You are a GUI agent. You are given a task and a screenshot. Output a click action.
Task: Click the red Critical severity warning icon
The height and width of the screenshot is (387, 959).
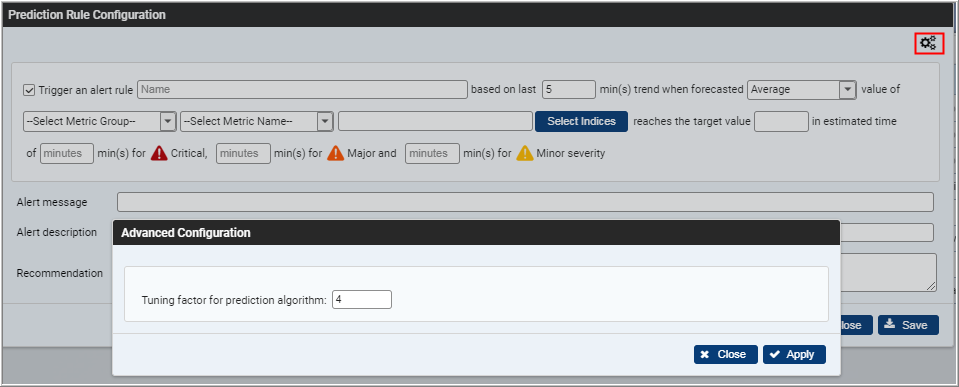click(x=159, y=153)
